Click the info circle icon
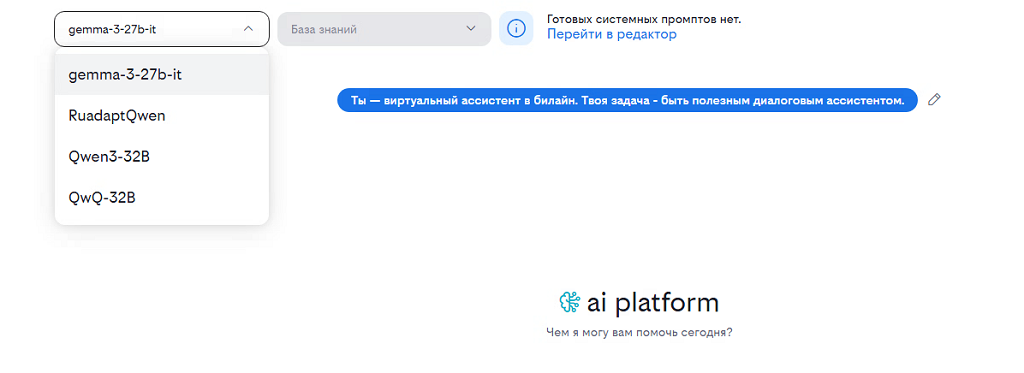Image resolution: width=1024 pixels, height=373 pixels. 516,29
